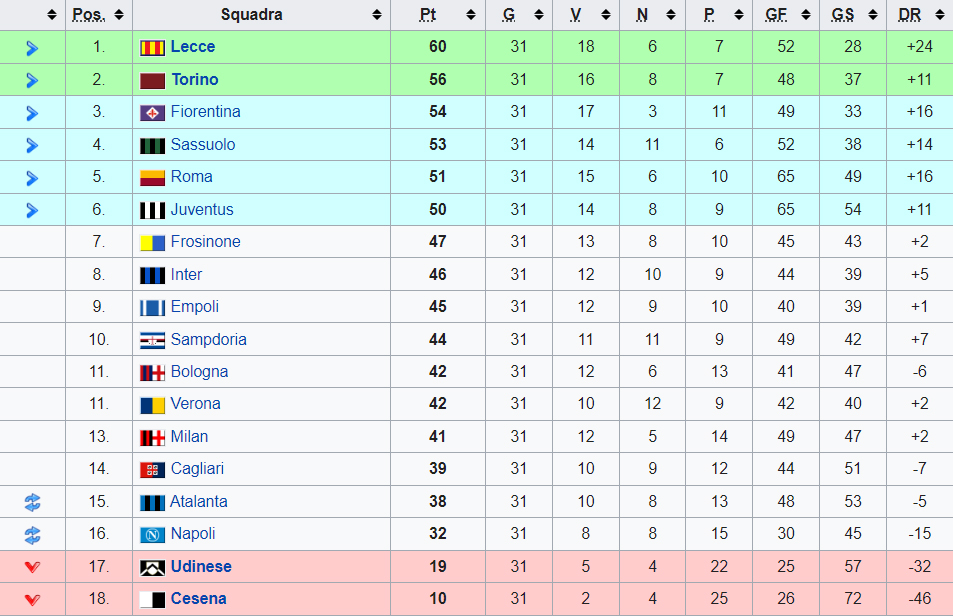Click the Napoli logo icon
Viewport: 953px width, 616px height.
pos(152,535)
